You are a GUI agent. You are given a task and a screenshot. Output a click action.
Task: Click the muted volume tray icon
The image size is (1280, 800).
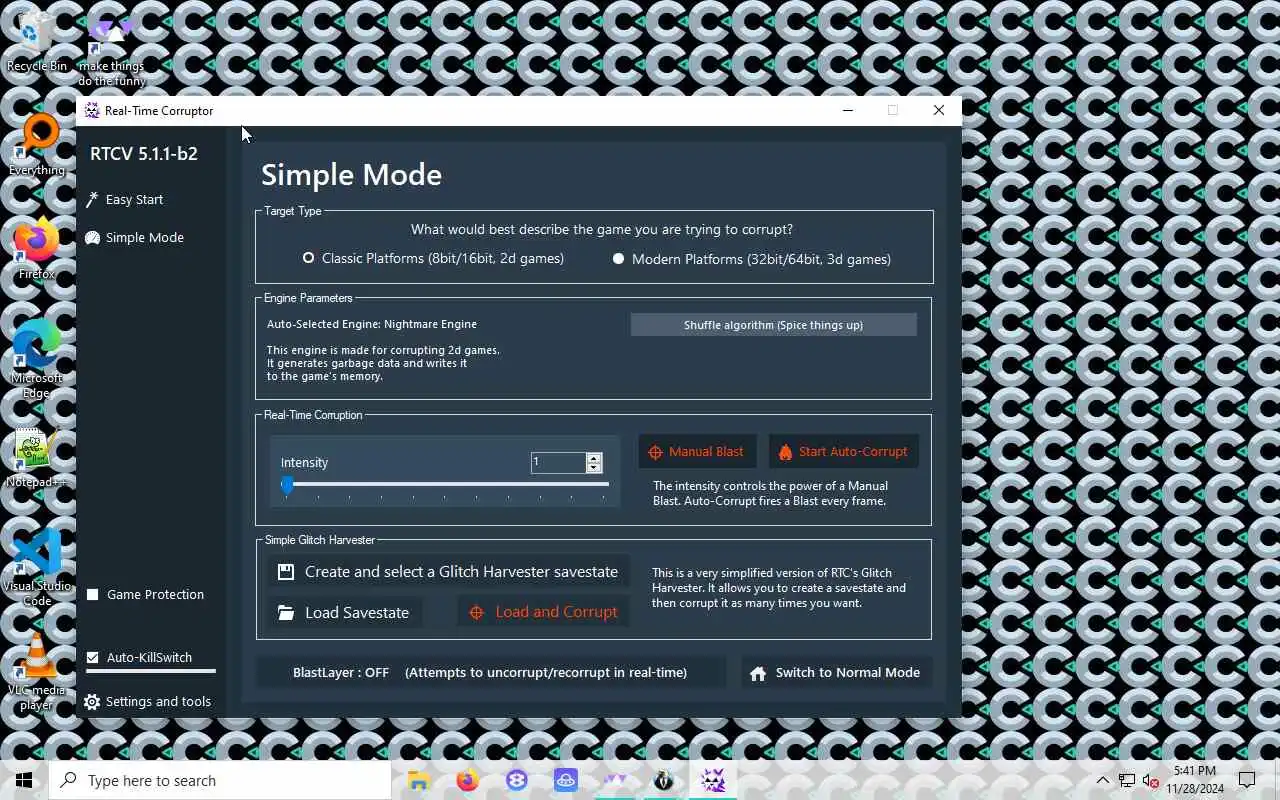[x=1151, y=780]
